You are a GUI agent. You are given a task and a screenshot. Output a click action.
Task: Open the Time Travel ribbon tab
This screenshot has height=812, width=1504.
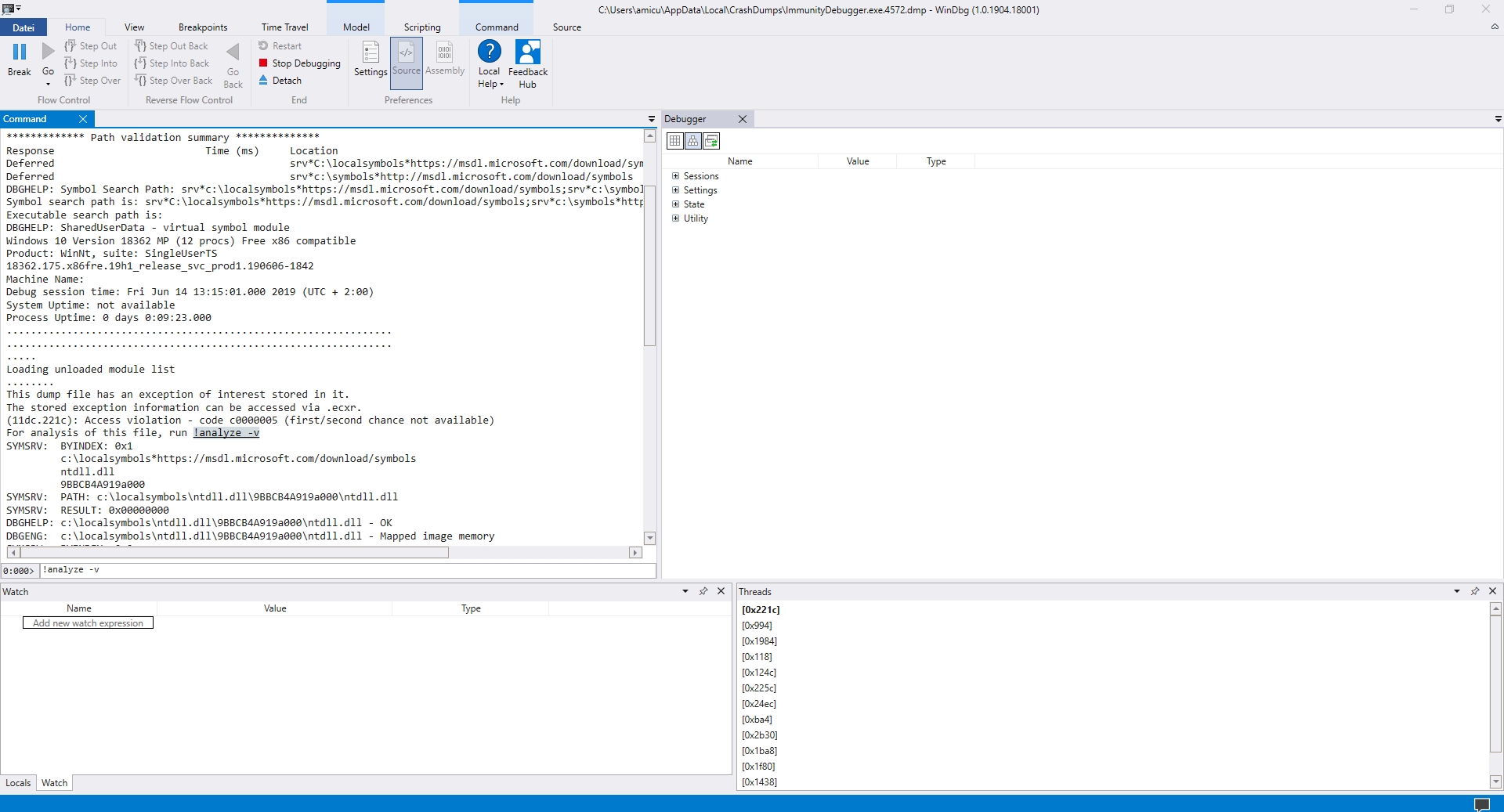285,27
